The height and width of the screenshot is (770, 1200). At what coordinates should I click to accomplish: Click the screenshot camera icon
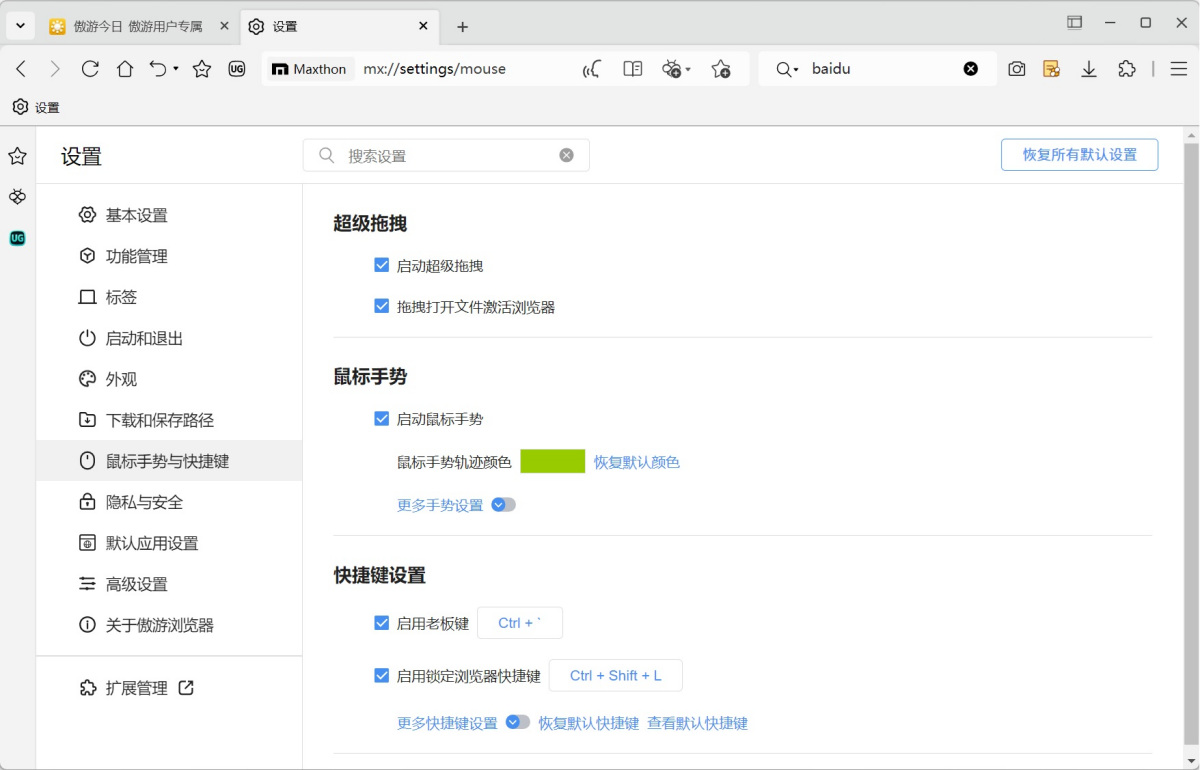pos(1016,69)
